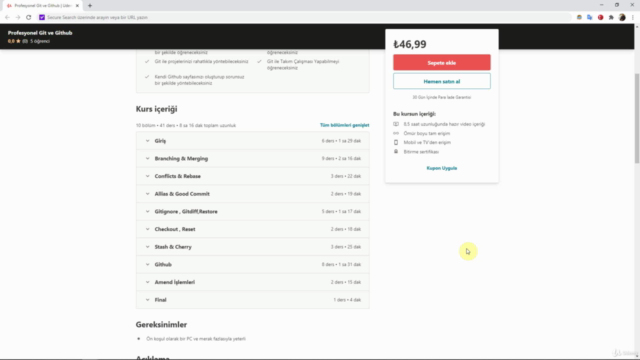The height and width of the screenshot is (360, 640).
Task: Click the browser back arrow
Action: click(x=7, y=18)
